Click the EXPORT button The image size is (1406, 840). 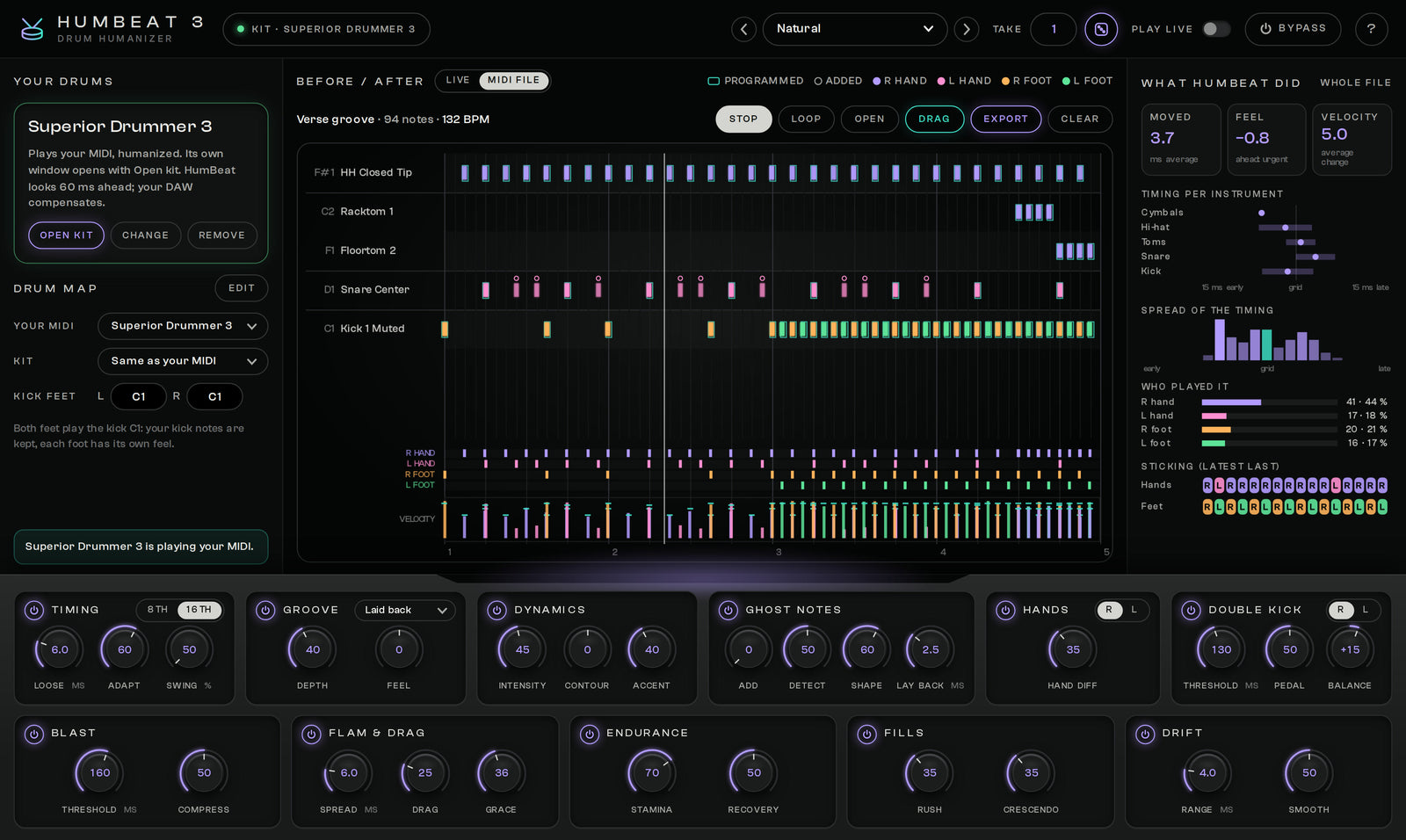coord(1005,119)
